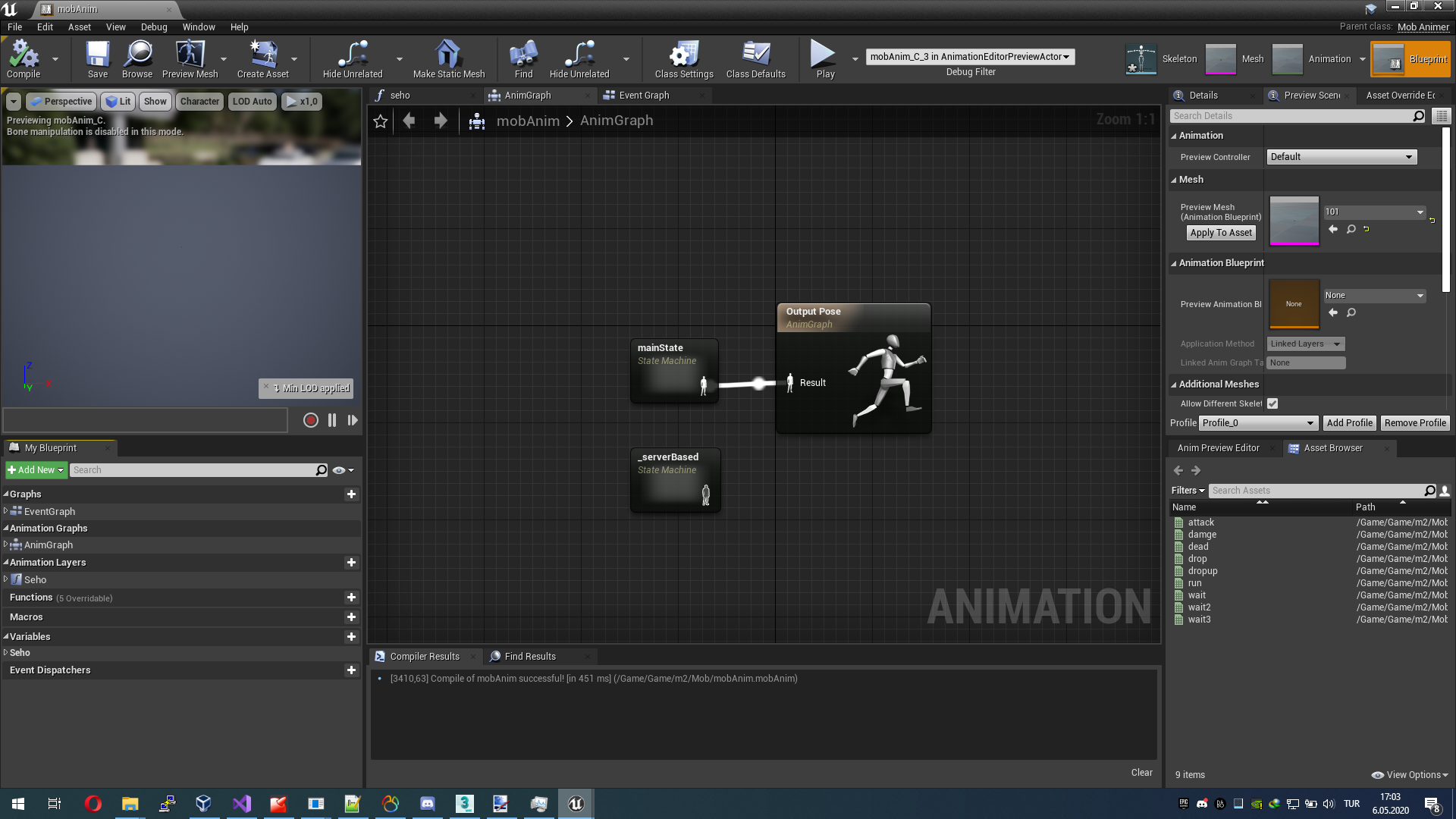Screen dimensions: 1456x819
Task: Step forward the preview playback
Action: (x=353, y=420)
